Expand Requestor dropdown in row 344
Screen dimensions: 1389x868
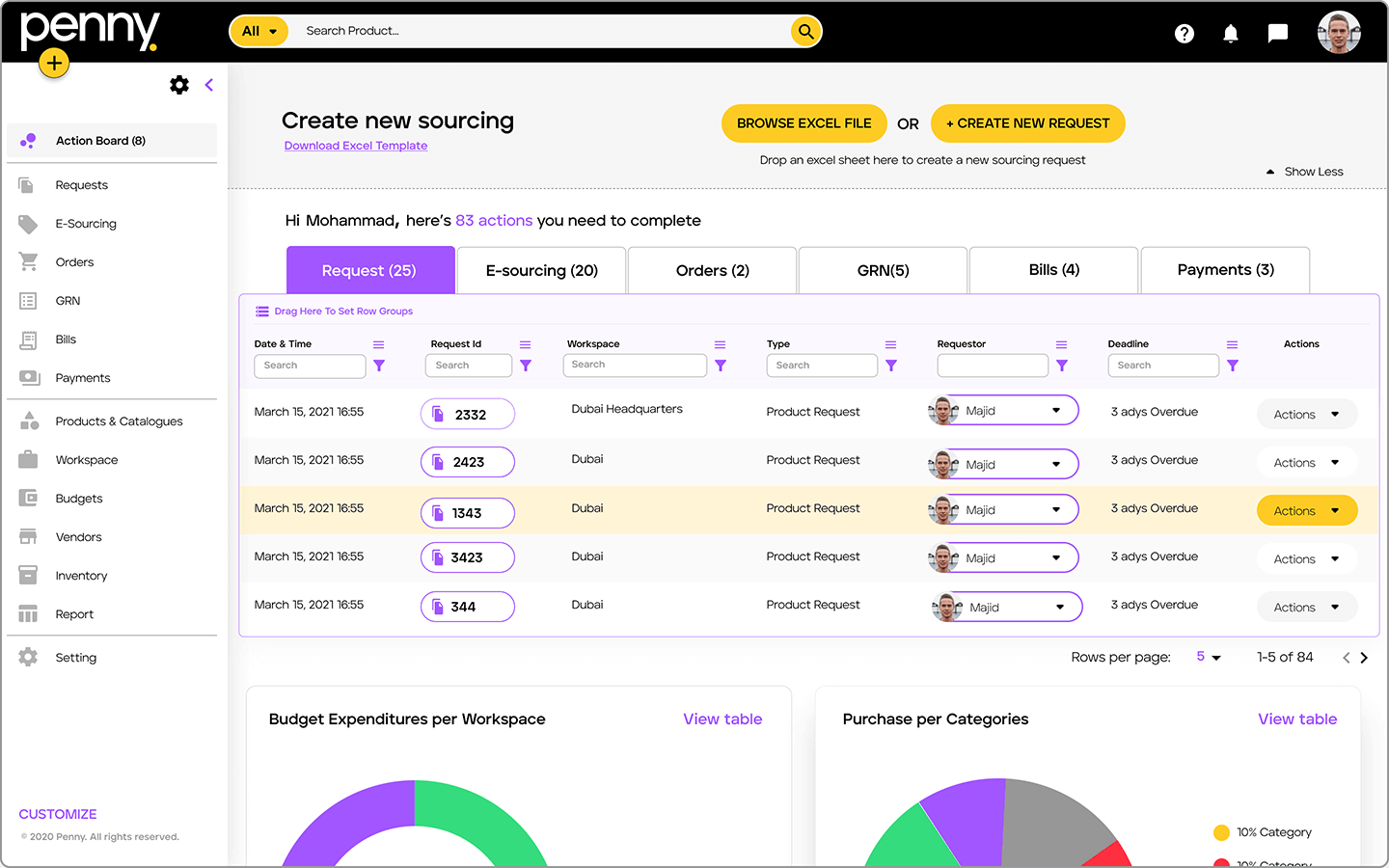1060,607
